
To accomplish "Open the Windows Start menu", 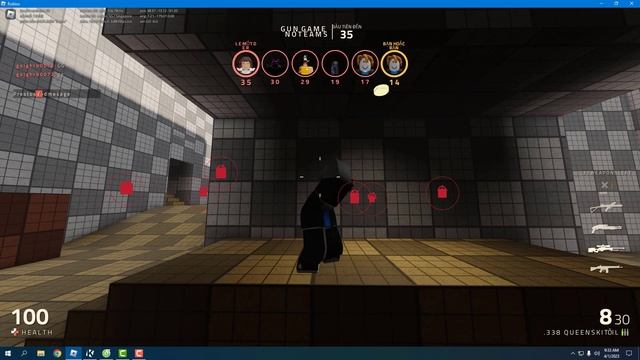I will pos(7,353).
